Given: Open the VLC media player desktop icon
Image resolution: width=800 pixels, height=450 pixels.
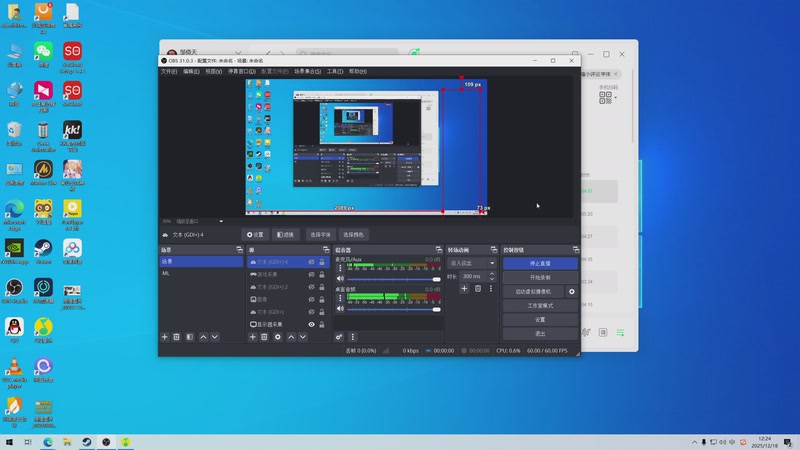Looking at the screenshot, I should 14,372.
